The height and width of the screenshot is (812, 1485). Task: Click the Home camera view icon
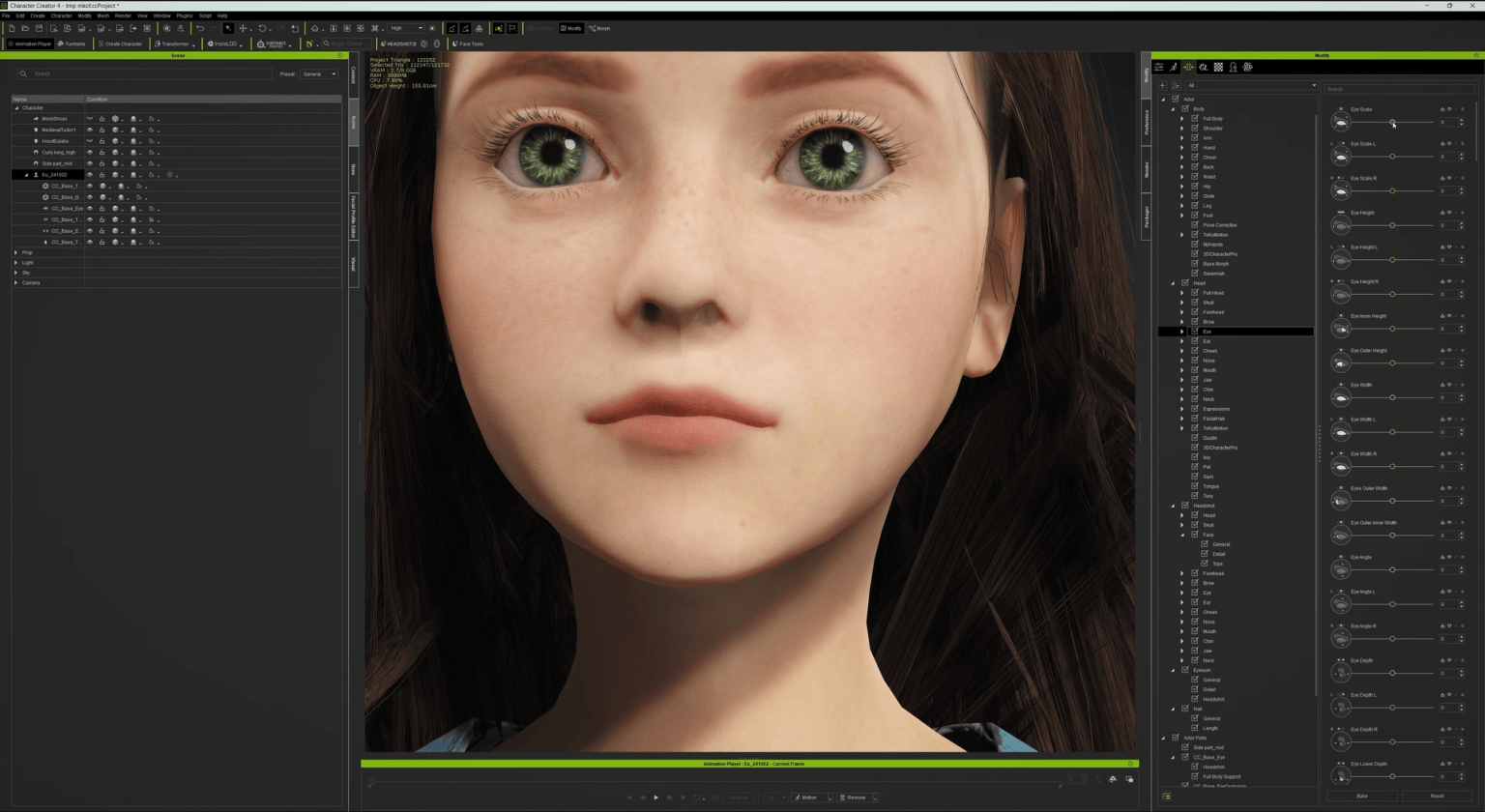[x=314, y=28]
